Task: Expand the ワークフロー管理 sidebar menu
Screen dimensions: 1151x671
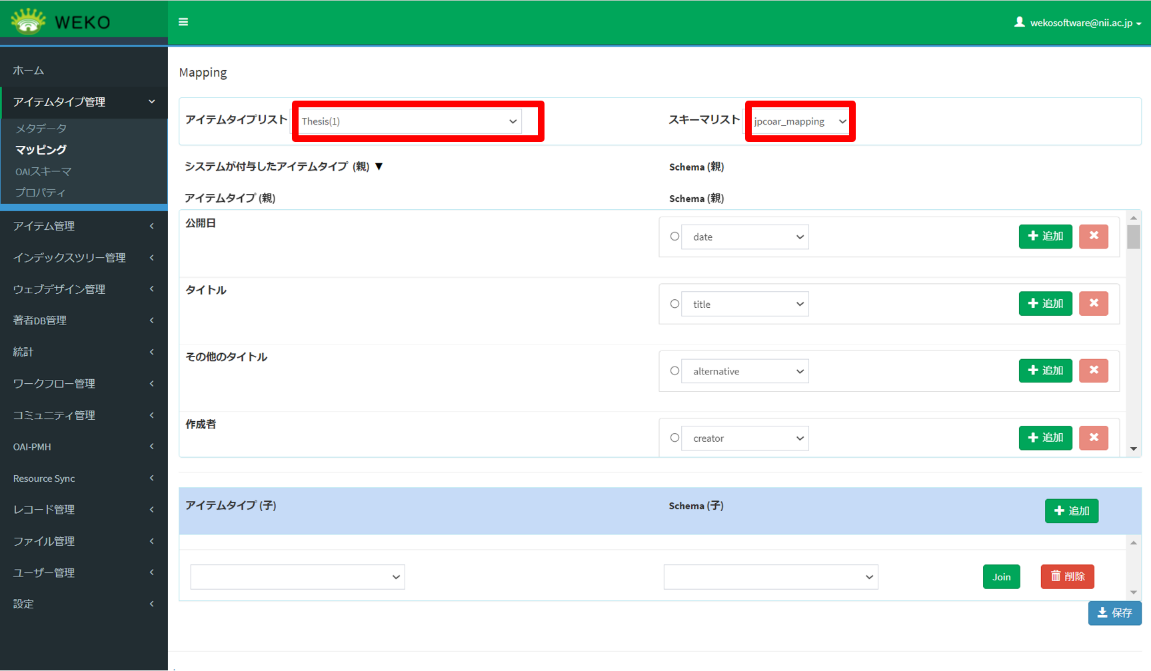Action: (x=83, y=383)
